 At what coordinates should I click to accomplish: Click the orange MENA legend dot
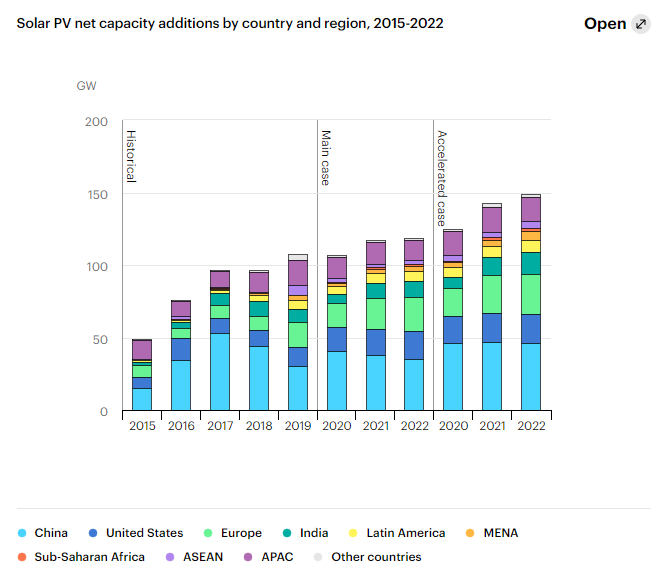(470, 533)
